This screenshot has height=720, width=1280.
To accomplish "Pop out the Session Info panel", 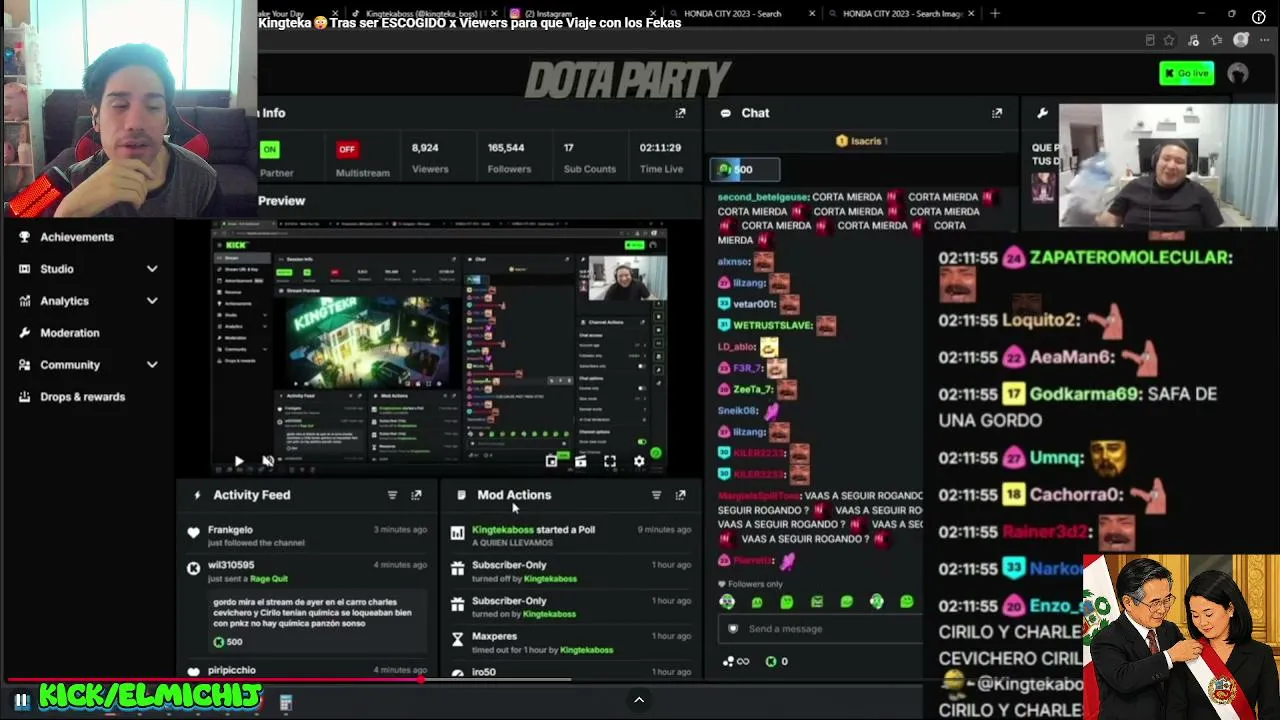I will tap(680, 113).
